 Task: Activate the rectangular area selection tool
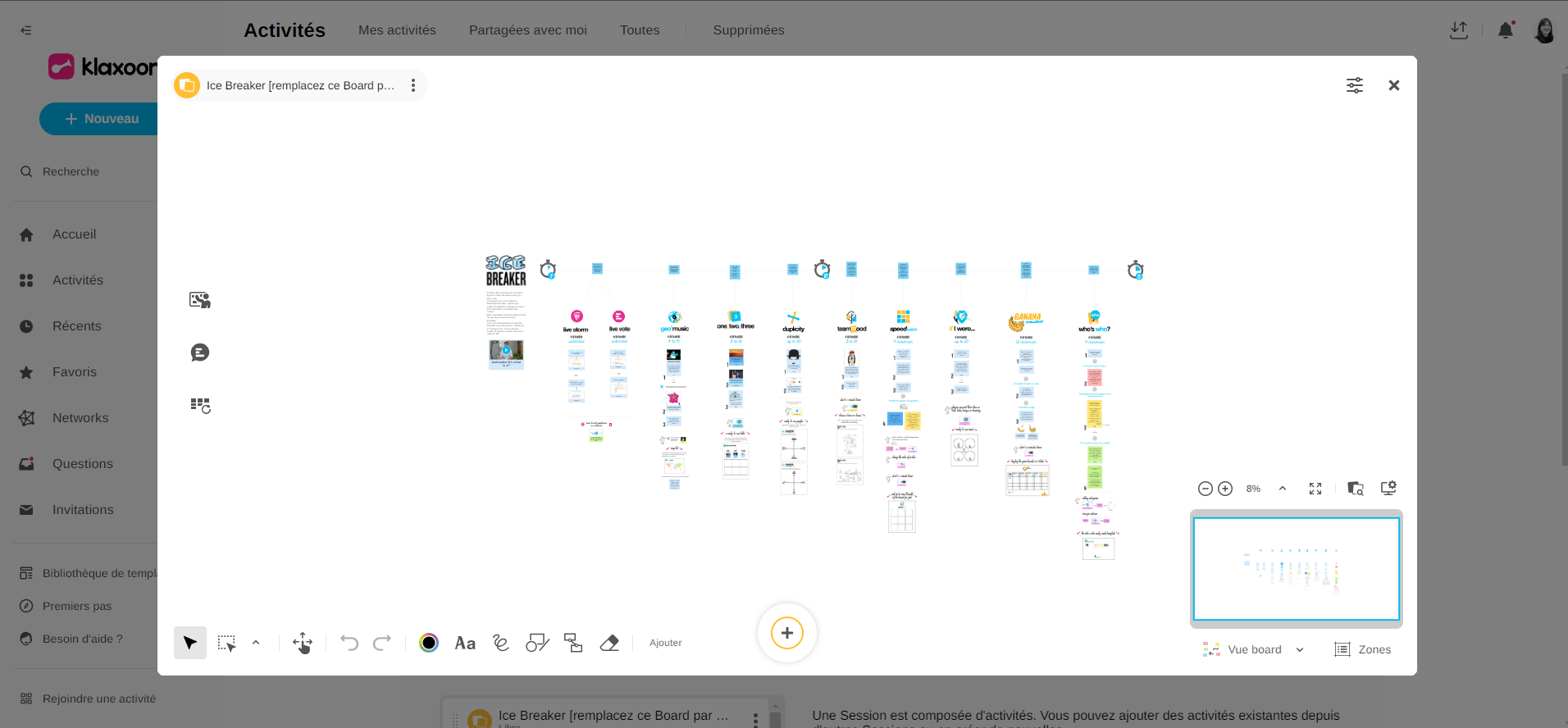[x=226, y=643]
